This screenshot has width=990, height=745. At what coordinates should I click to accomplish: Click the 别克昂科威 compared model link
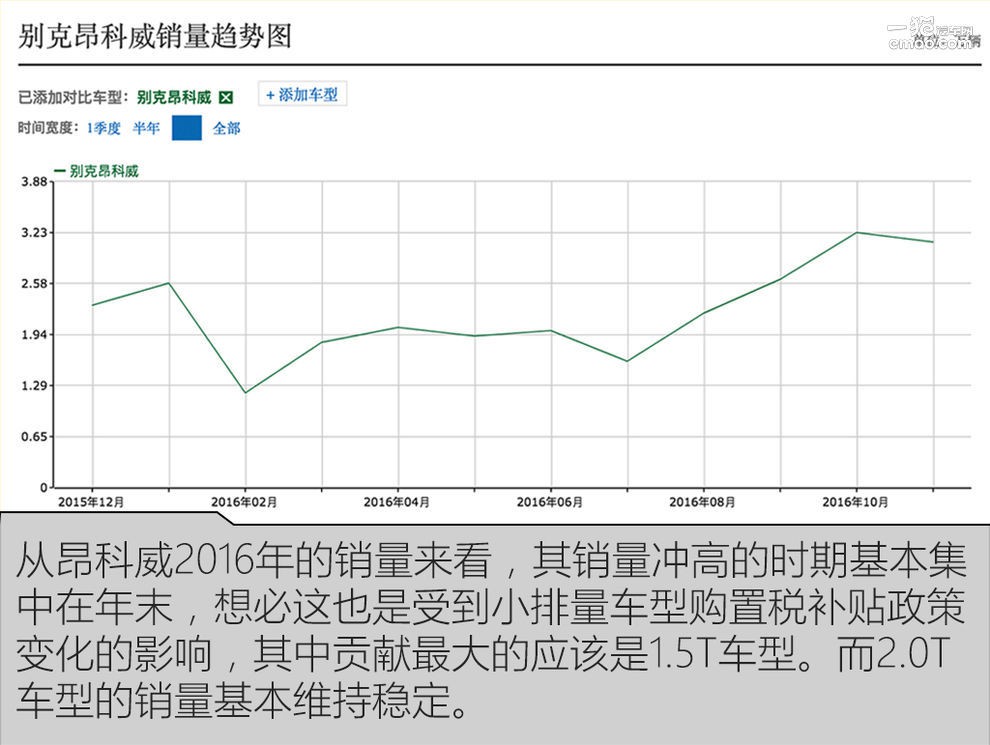point(174,97)
